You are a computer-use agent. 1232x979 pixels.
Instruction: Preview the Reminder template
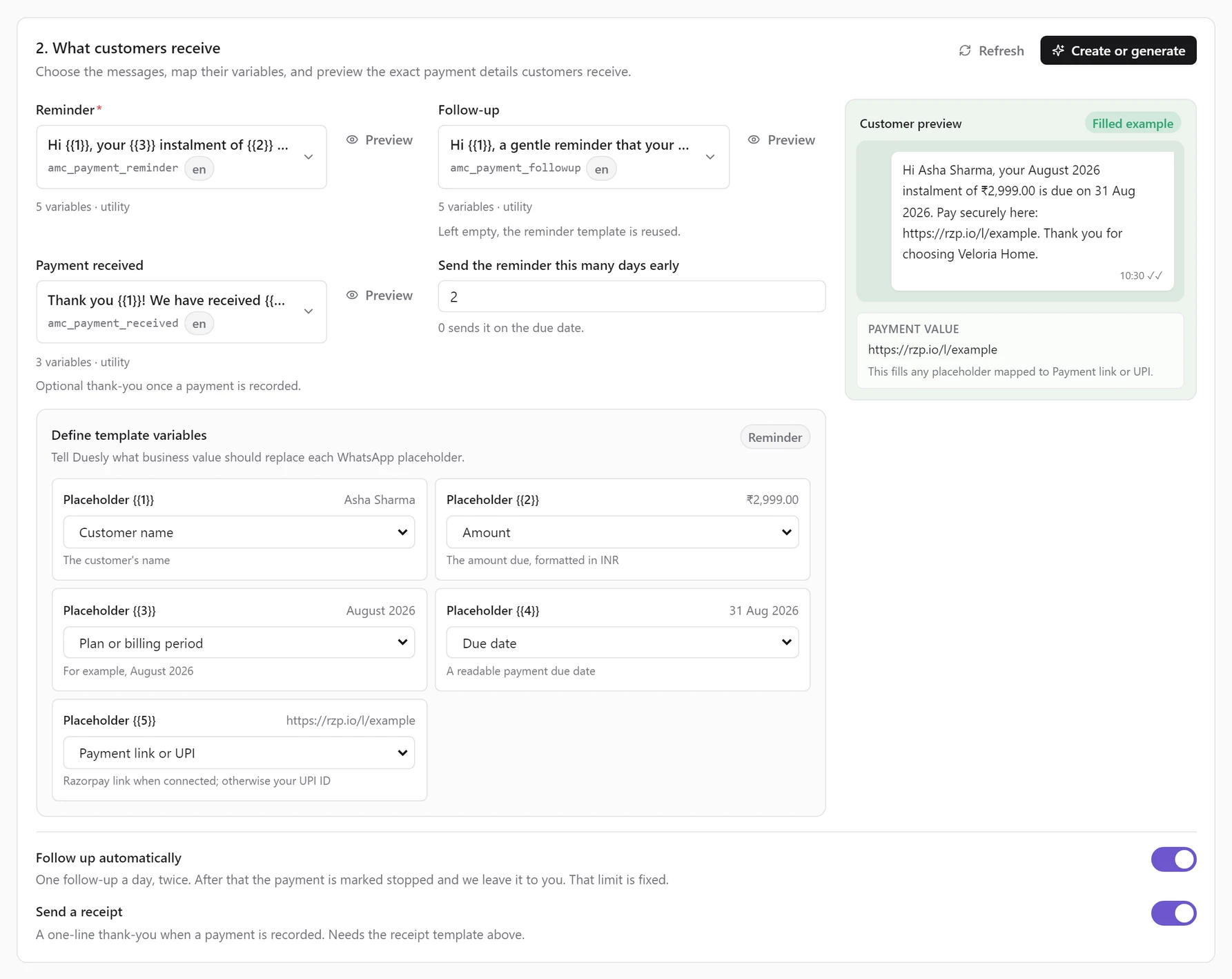380,139
